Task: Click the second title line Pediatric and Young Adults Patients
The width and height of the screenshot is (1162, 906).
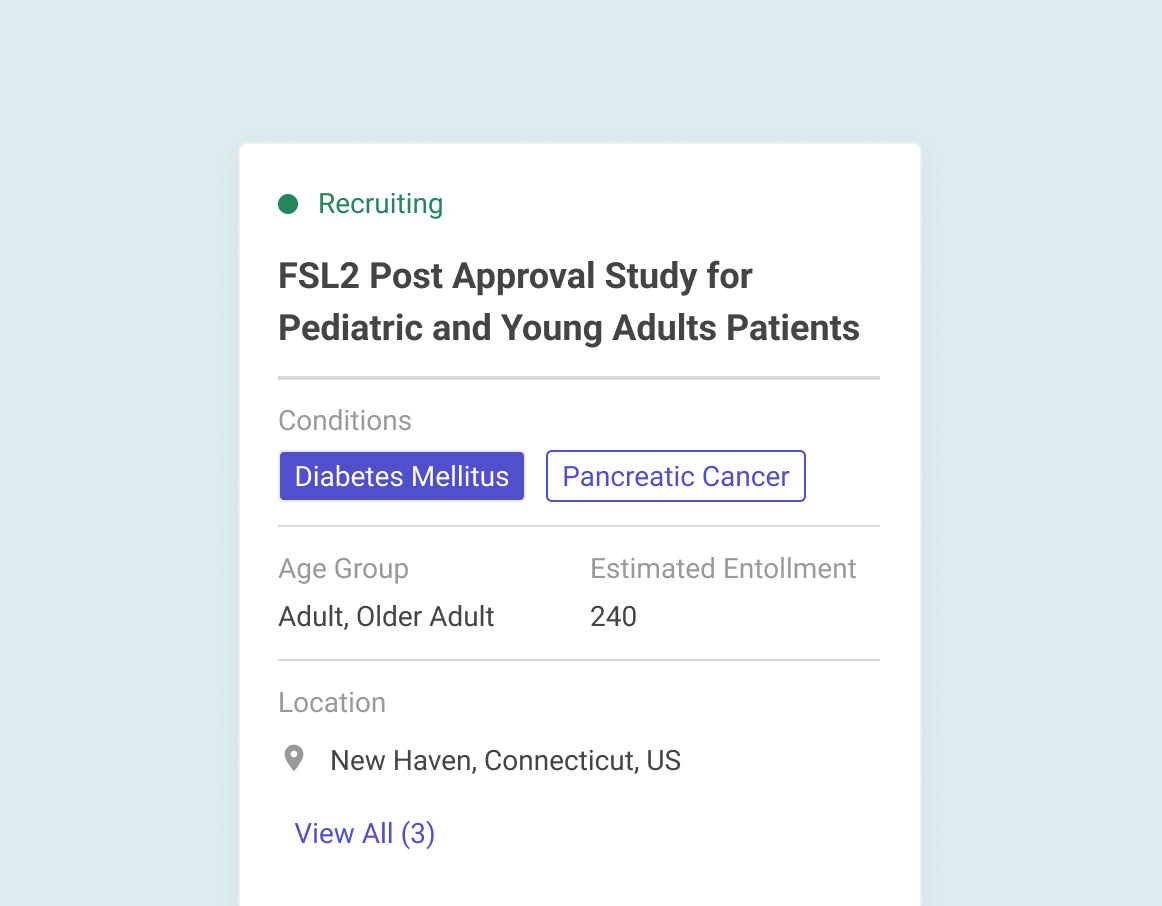Action: click(569, 328)
